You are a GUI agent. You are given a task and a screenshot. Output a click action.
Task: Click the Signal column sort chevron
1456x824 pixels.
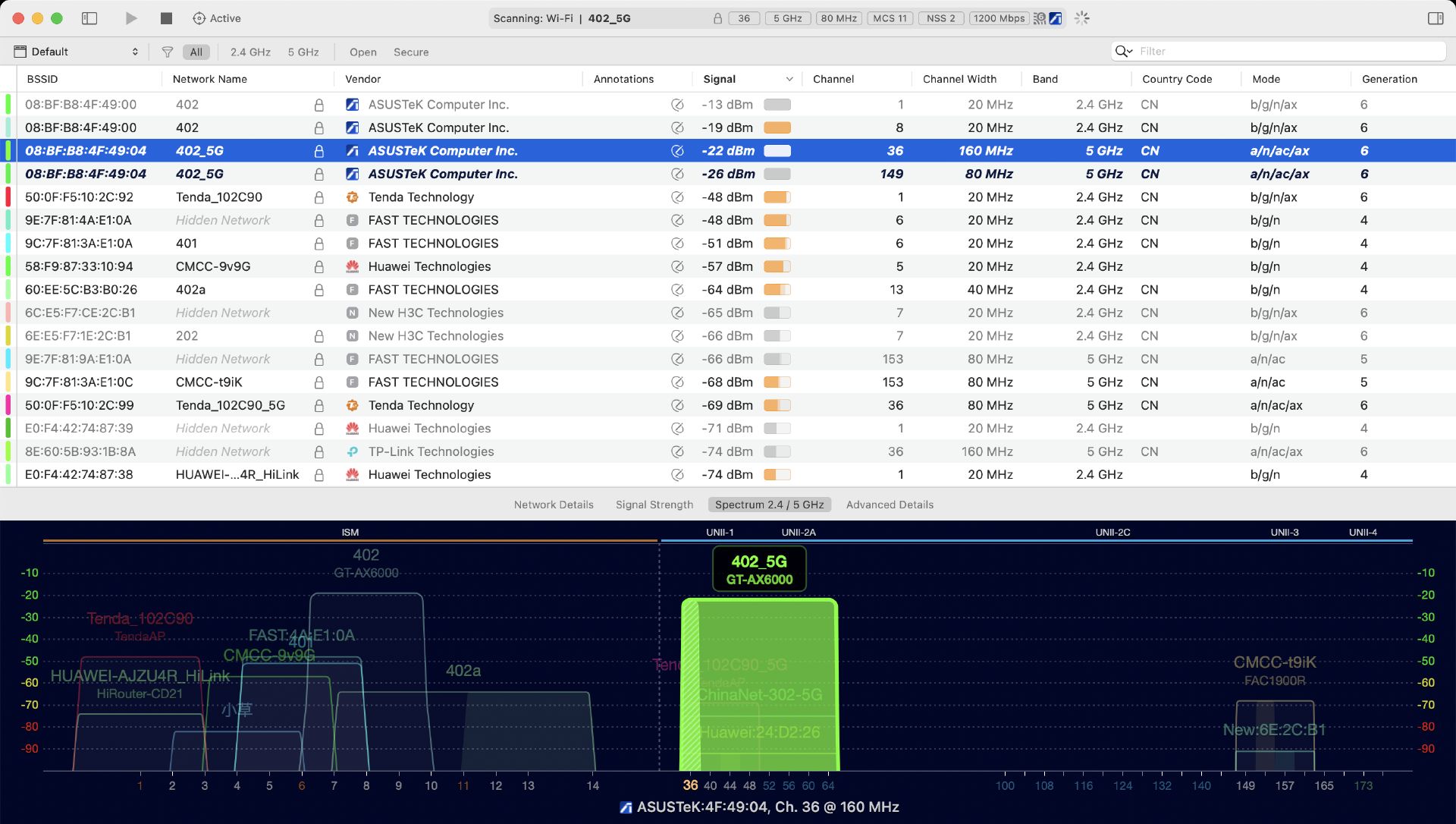pyautogui.click(x=789, y=79)
